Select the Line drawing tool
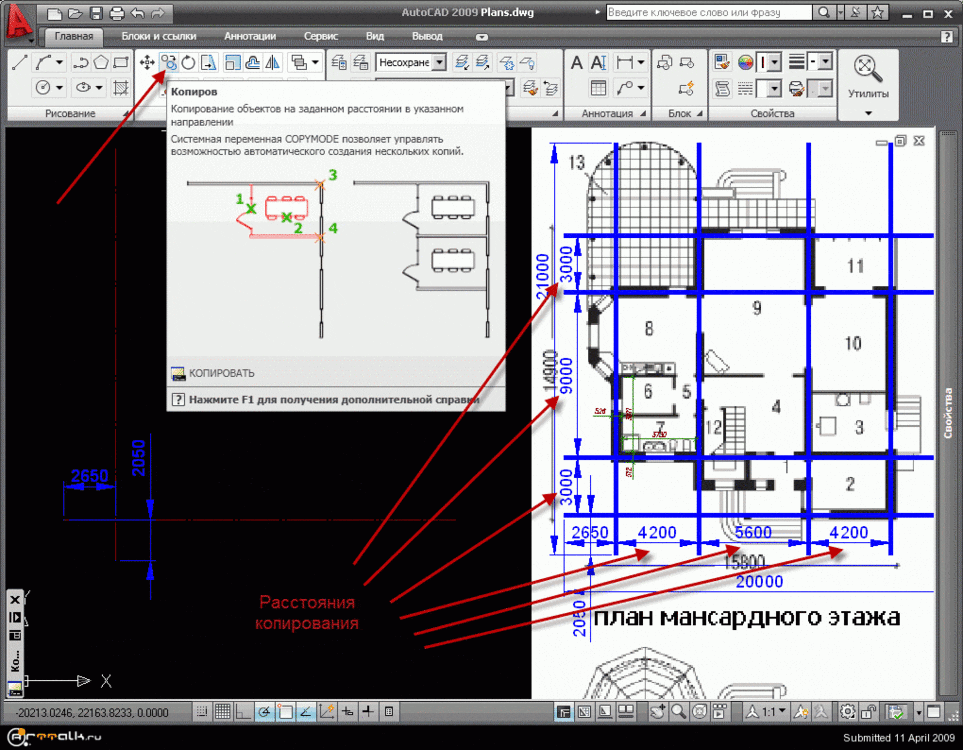The image size is (963, 750). [x=18, y=62]
